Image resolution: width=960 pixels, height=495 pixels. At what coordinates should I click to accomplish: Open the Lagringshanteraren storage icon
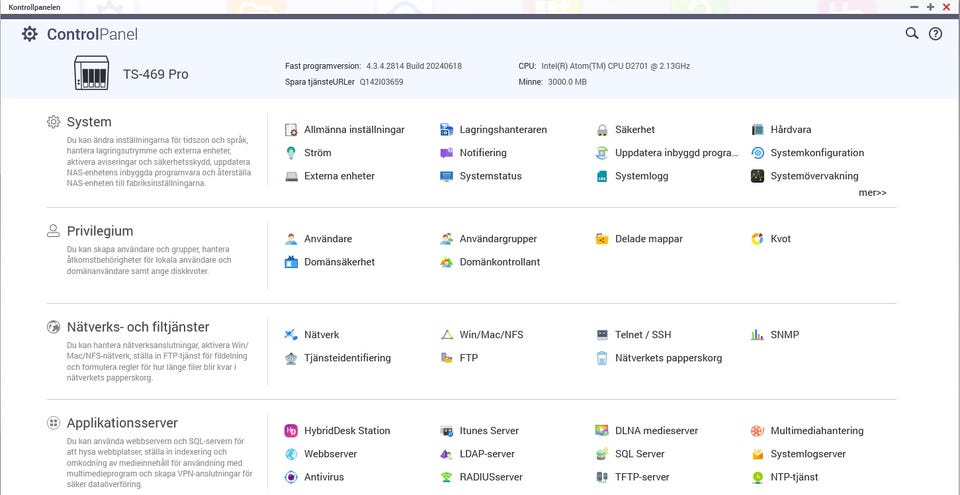(x=447, y=130)
